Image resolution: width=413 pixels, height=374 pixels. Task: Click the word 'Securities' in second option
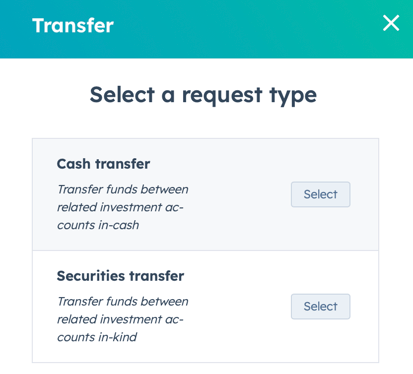(91, 276)
